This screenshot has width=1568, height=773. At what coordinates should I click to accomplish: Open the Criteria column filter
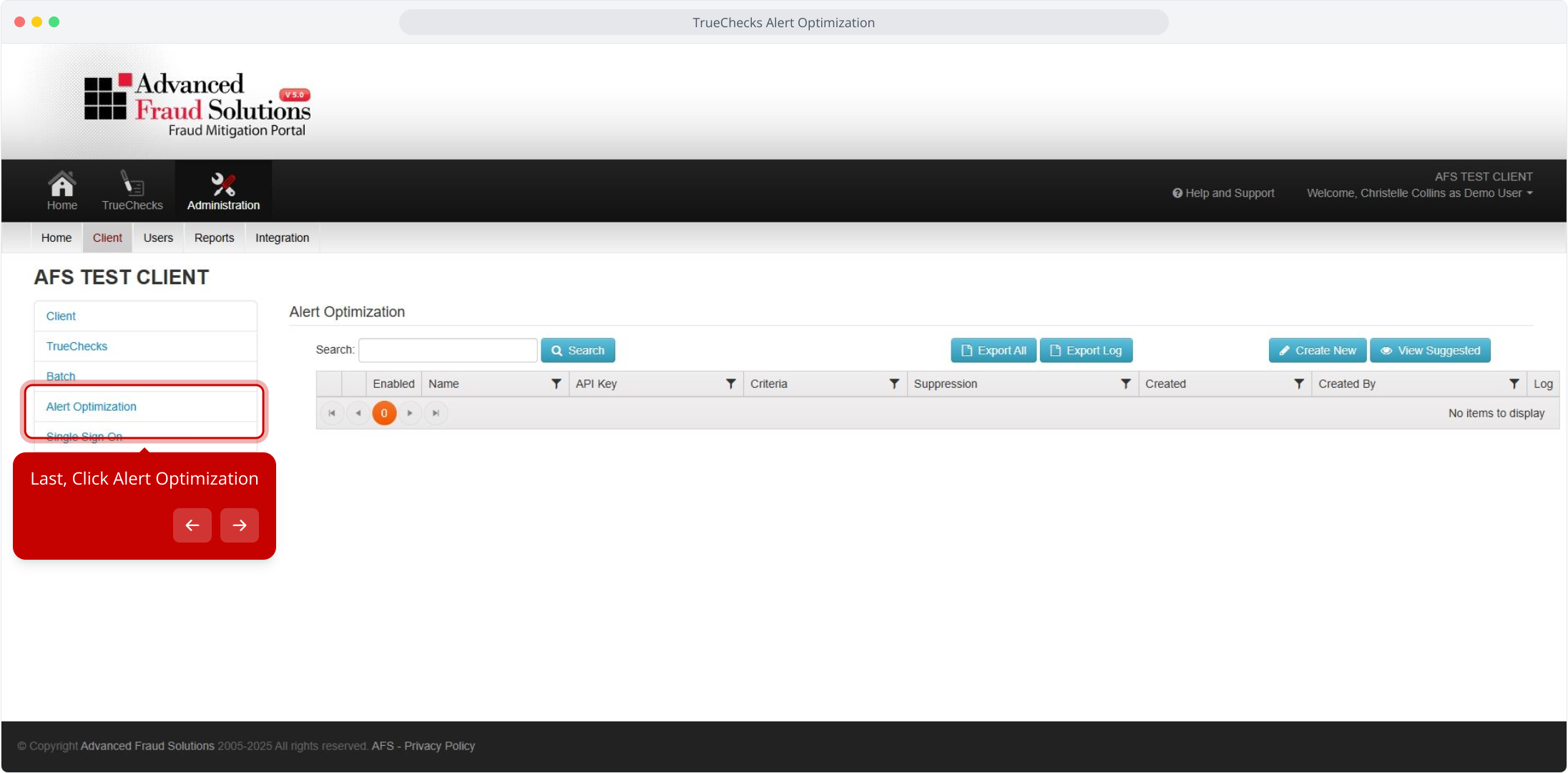click(x=894, y=384)
